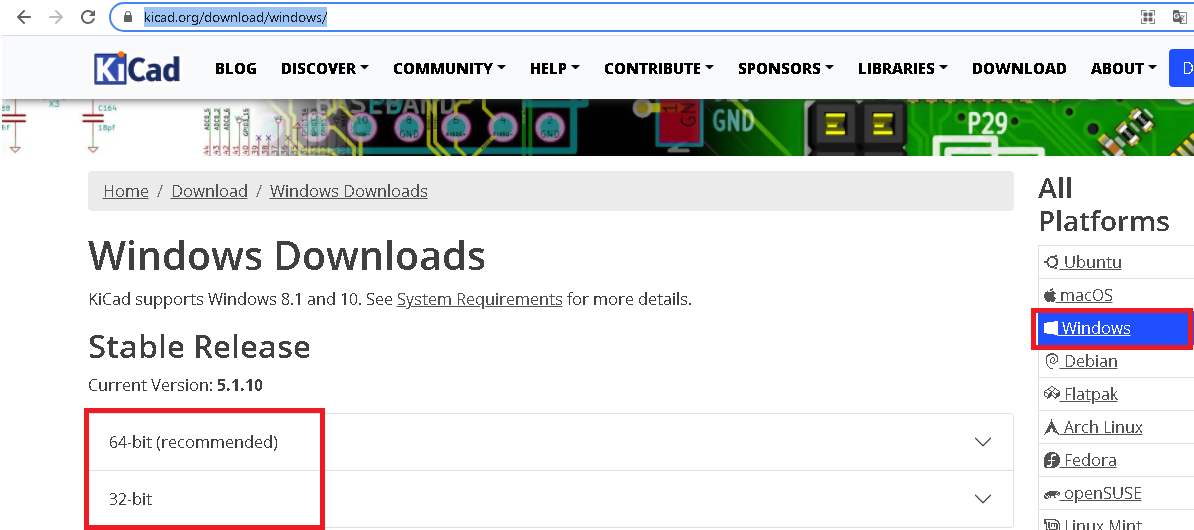This screenshot has width=1194, height=530.
Task: Go back using browser back arrow
Action: pyautogui.click(x=24, y=17)
